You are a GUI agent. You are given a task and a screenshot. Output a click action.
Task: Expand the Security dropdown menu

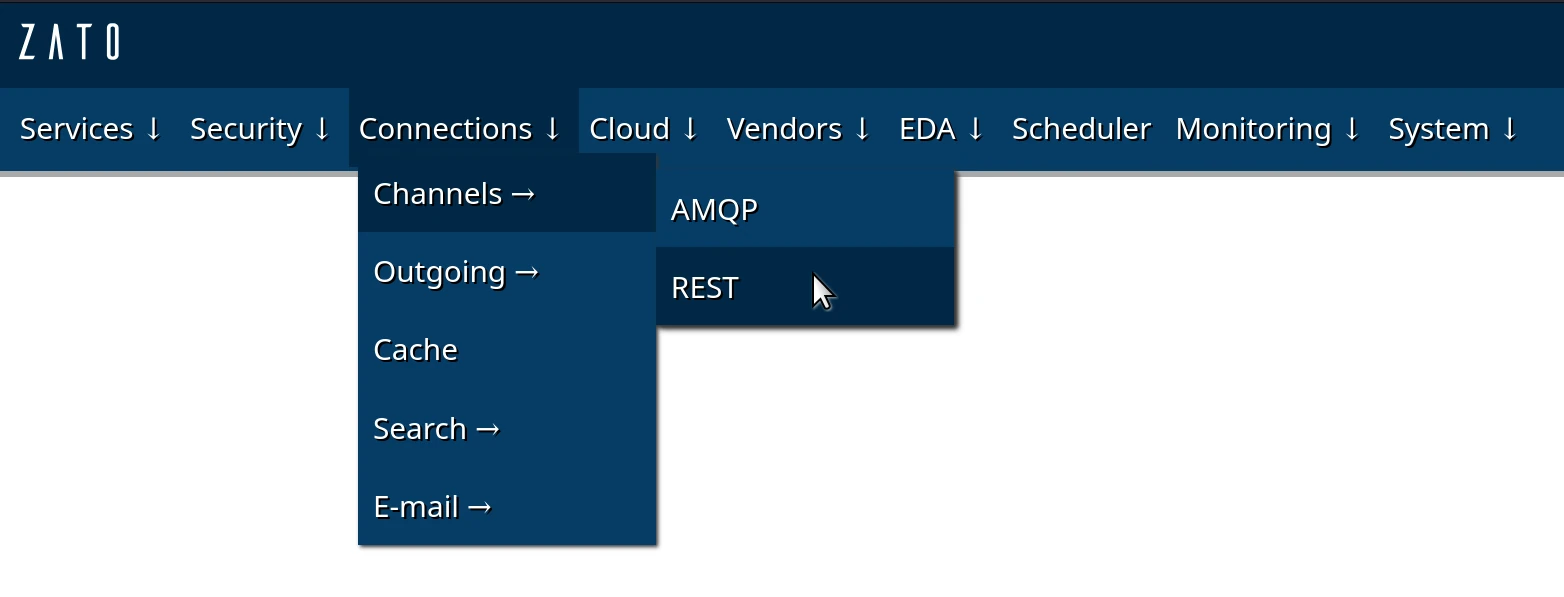tap(260, 129)
